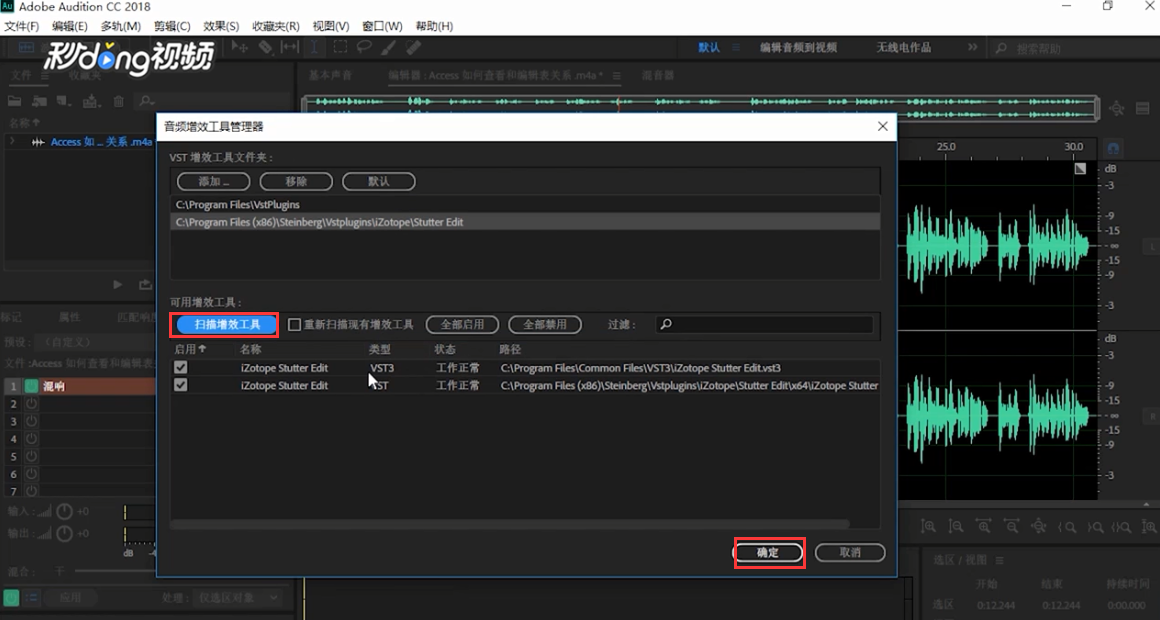The image size is (1160, 620).
Task: Click the play button in Files panel
Action: tap(117, 284)
